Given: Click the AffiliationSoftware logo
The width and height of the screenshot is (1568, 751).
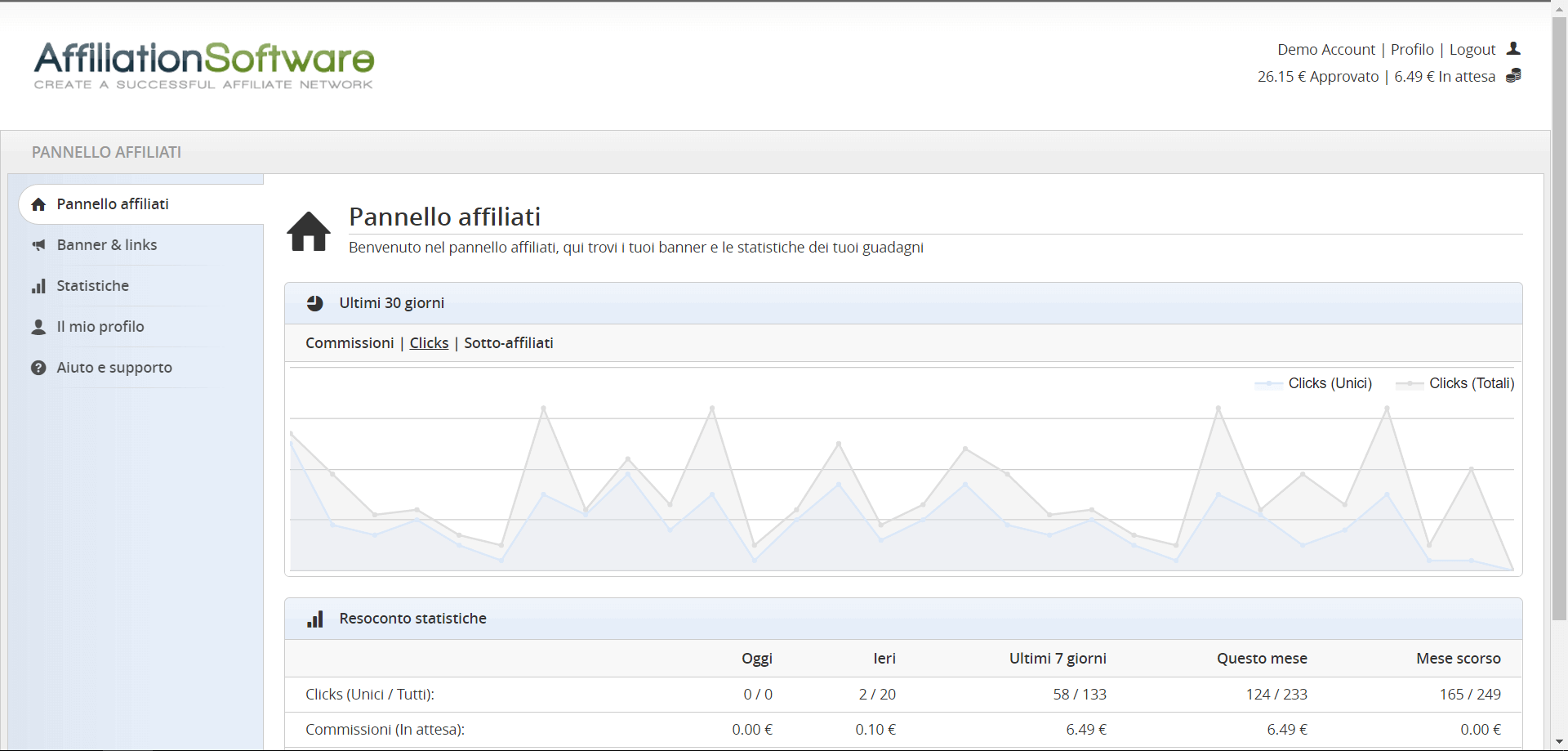Looking at the screenshot, I should [x=204, y=65].
